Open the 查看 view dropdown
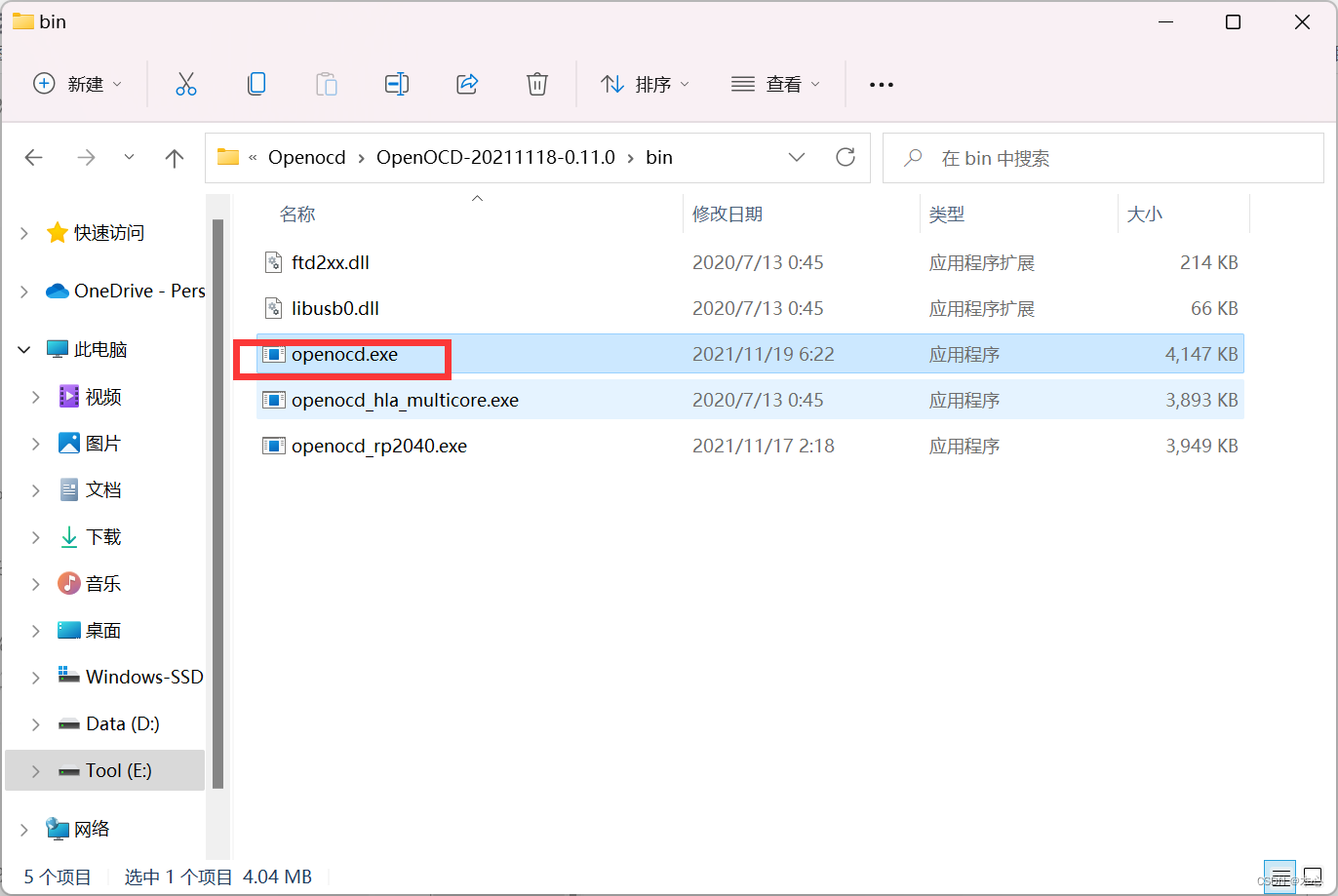This screenshot has width=1338, height=896. (x=776, y=84)
